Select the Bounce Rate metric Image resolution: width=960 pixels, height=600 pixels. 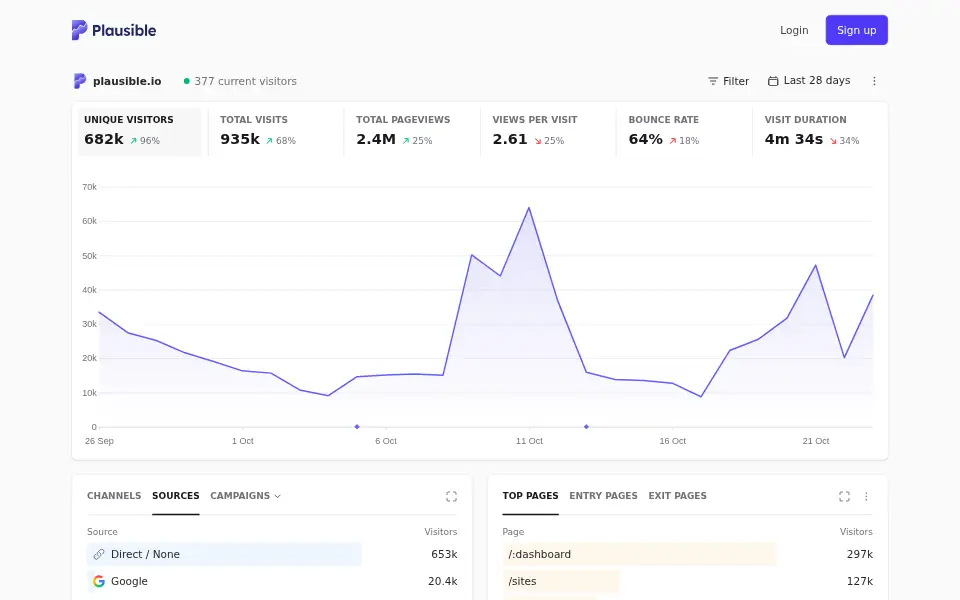[684, 132]
